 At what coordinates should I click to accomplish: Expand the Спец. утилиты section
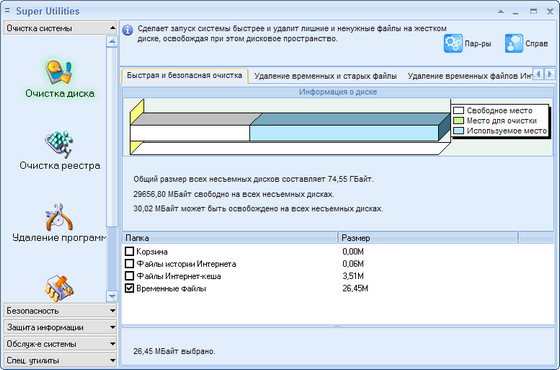point(60,360)
